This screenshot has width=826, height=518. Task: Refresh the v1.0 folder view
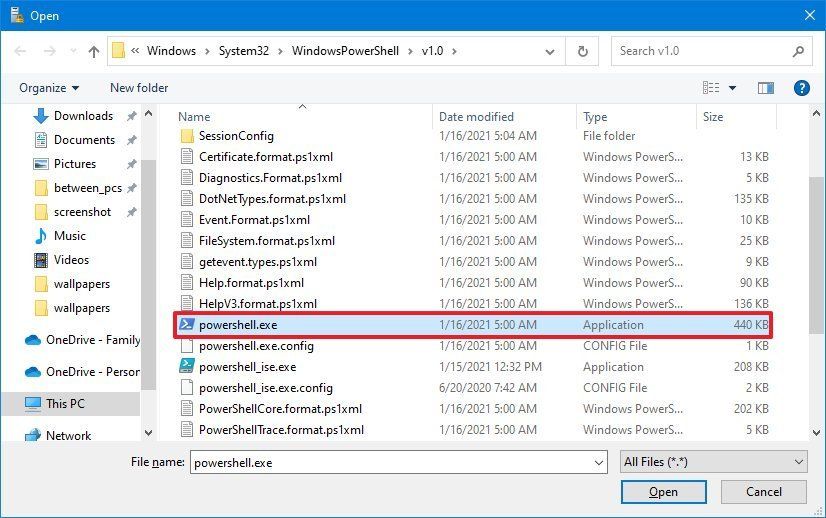(x=582, y=51)
